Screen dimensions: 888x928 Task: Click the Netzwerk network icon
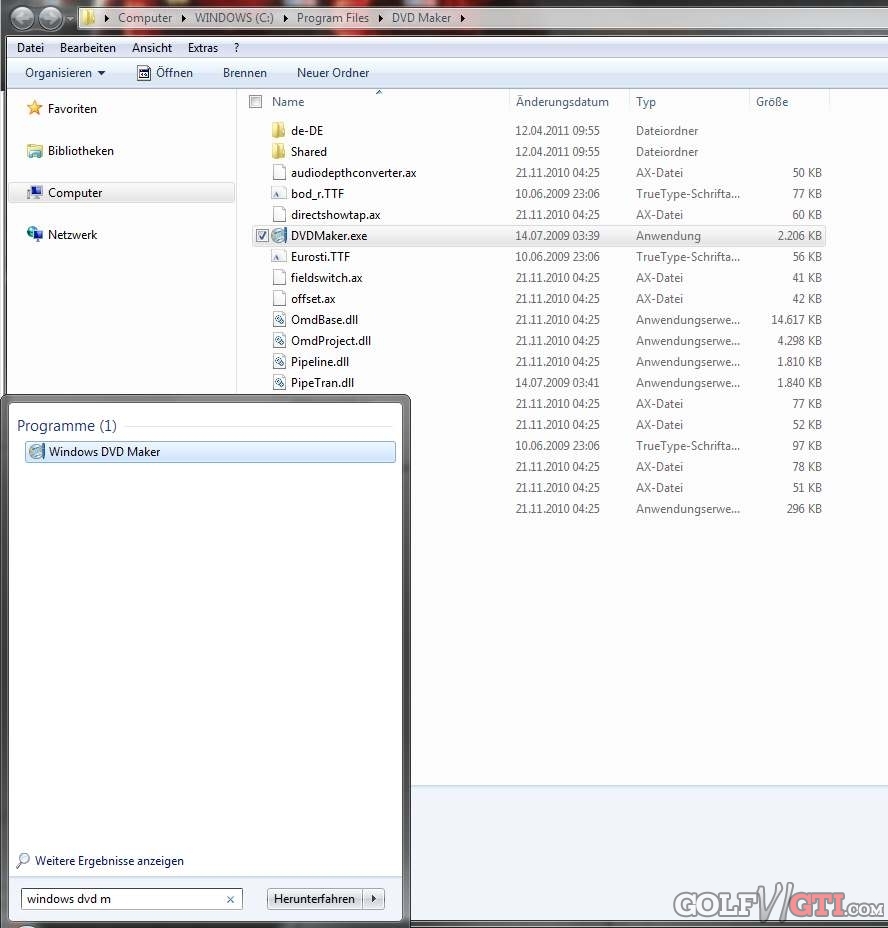tap(35, 234)
